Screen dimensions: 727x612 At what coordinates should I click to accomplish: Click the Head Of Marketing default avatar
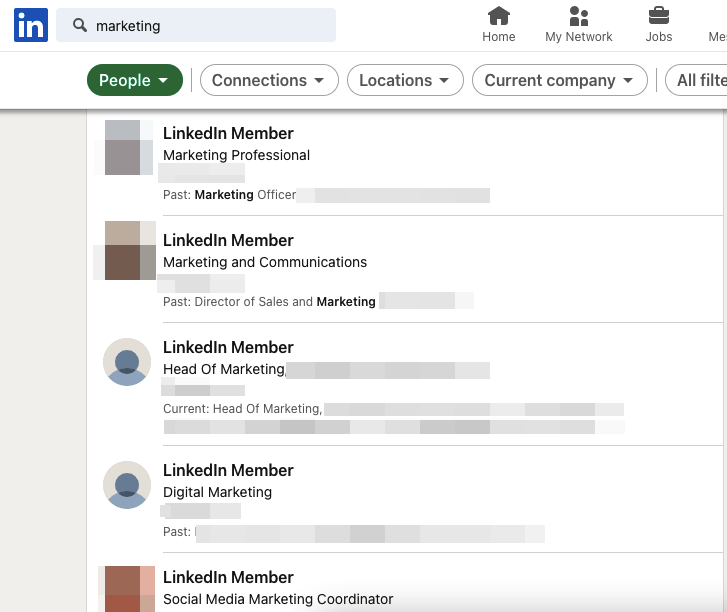click(x=127, y=362)
